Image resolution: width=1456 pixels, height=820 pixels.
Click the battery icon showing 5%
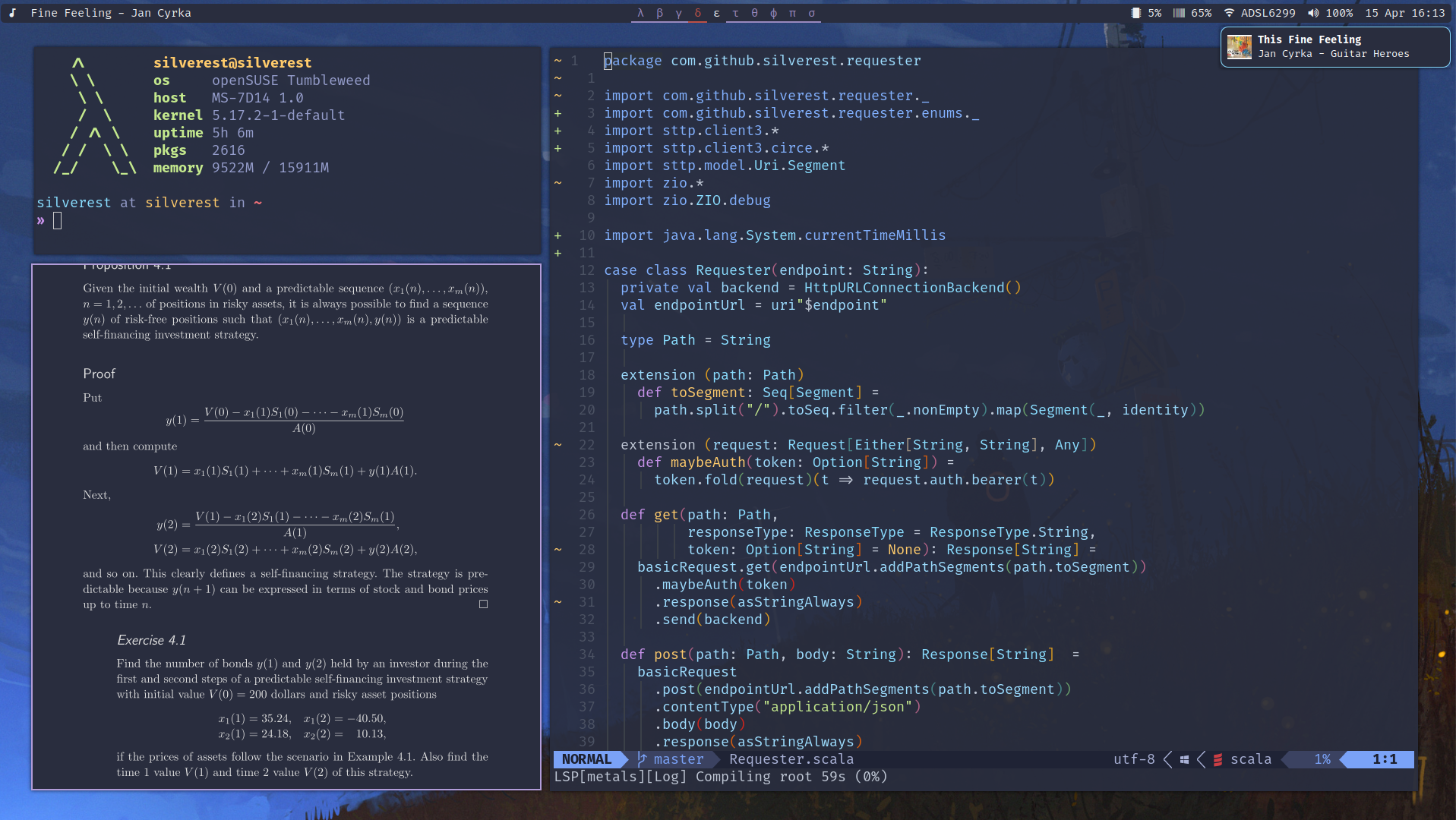tap(1135, 13)
